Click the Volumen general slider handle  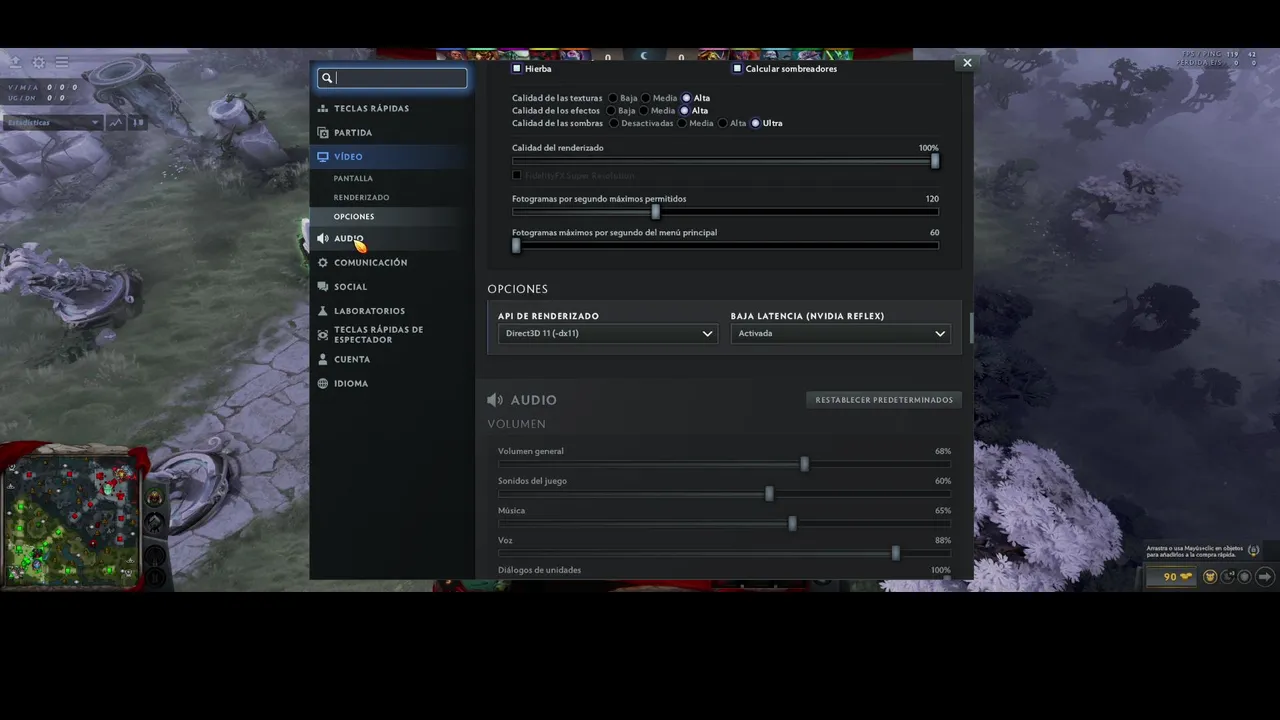point(804,464)
